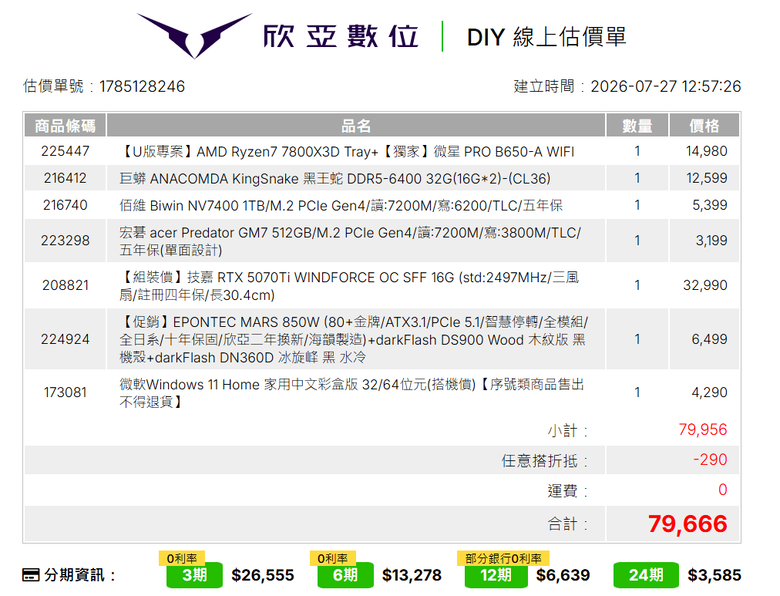Click the price 14,980

tap(706, 151)
